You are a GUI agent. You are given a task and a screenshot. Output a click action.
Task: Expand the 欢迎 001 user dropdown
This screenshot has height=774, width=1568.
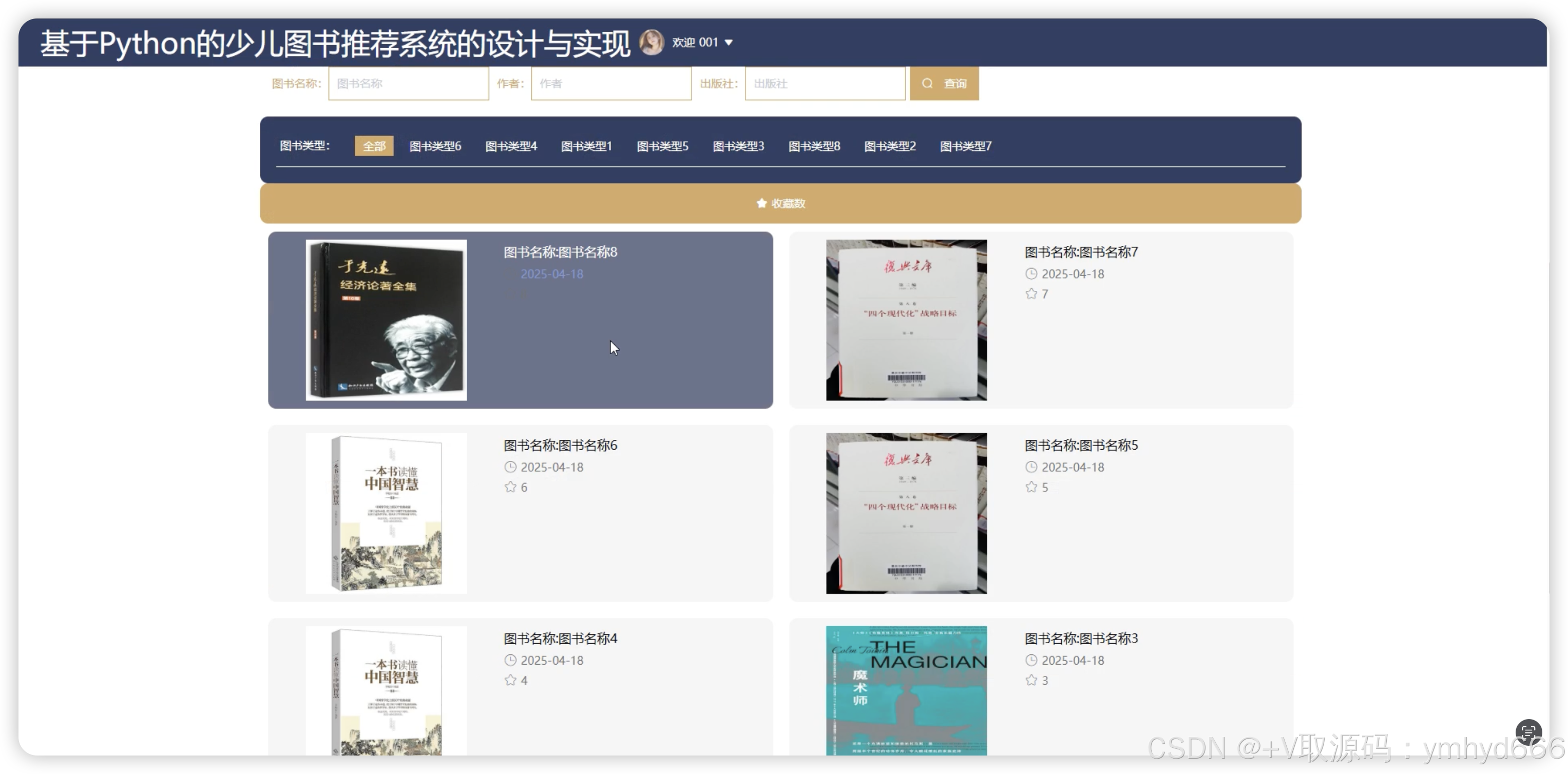[x=695, y=43]
